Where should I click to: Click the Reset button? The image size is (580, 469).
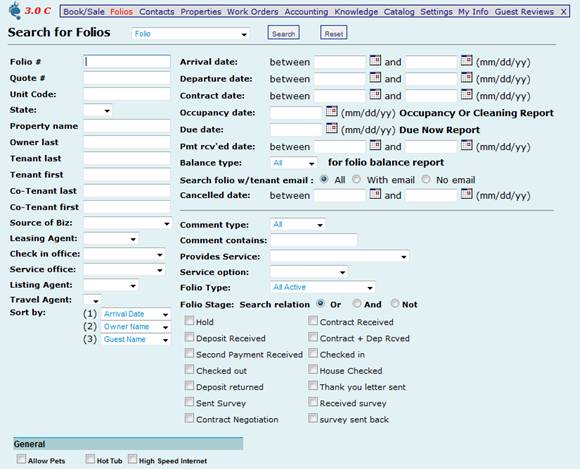click(x=334, y=33)
